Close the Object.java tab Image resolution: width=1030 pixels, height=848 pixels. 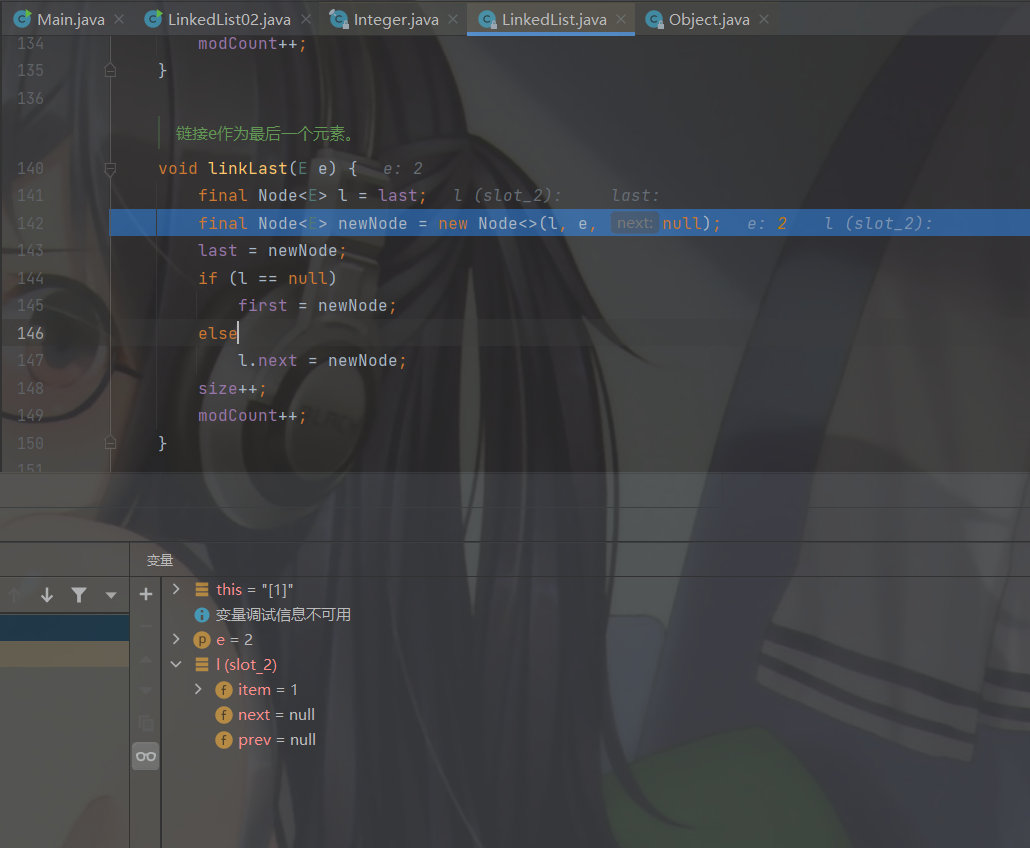click(x=765, y=19)
